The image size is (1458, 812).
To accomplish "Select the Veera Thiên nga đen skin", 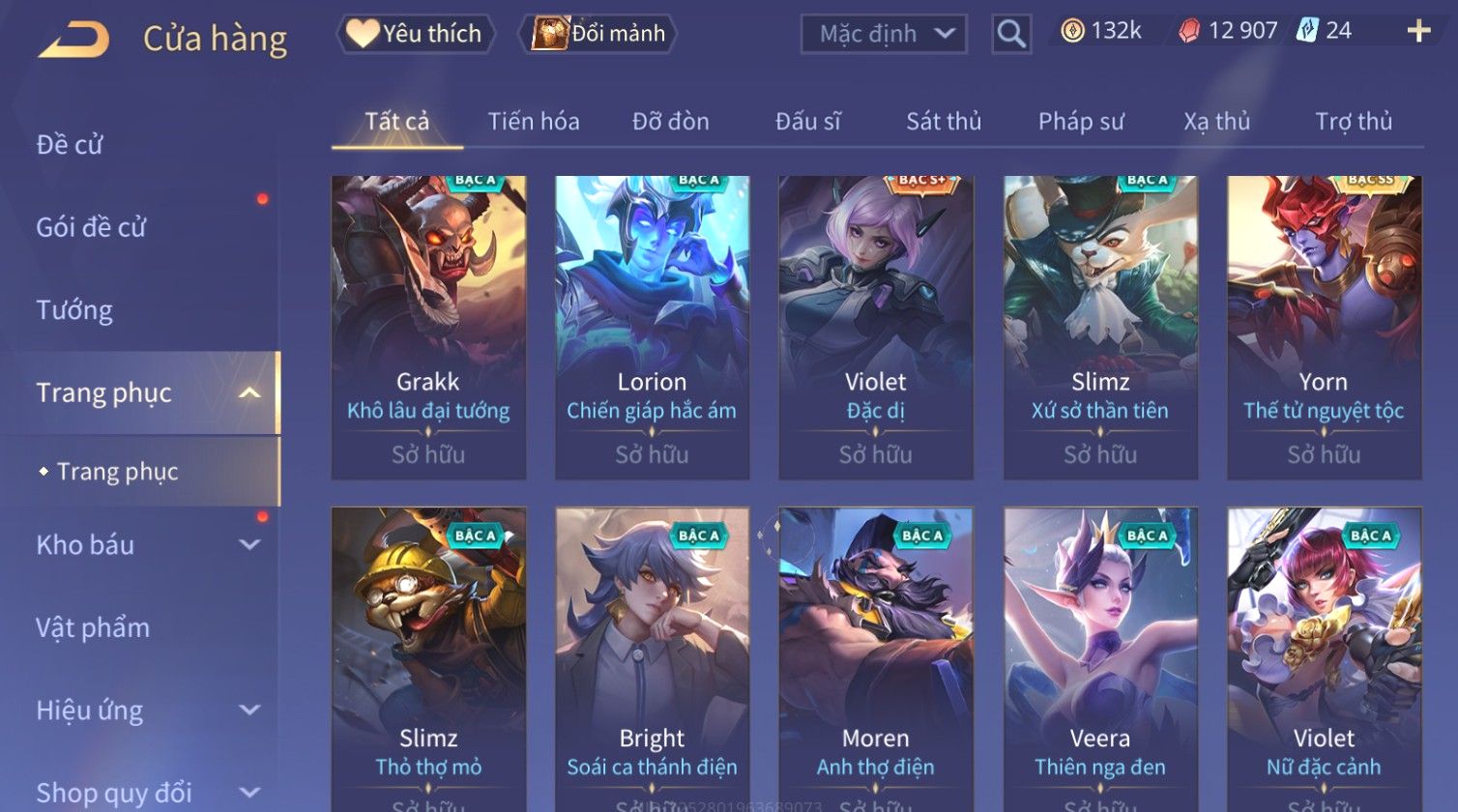I will pyautogui.click(x=1100, y=659).
